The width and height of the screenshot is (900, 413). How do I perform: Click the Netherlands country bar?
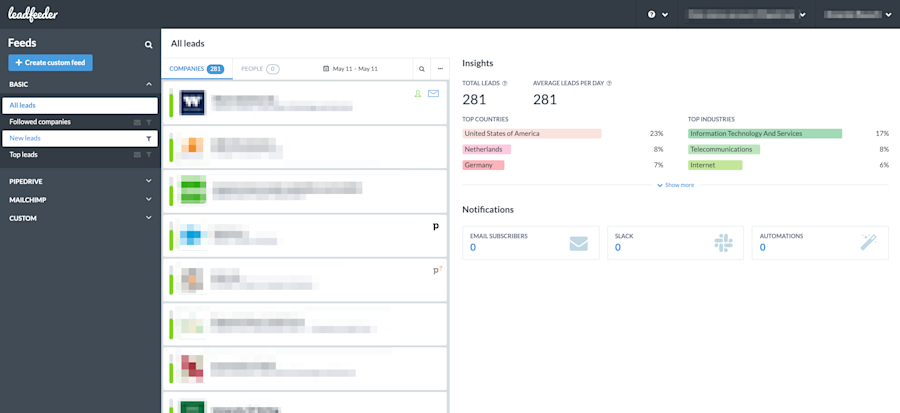point(487,149)
